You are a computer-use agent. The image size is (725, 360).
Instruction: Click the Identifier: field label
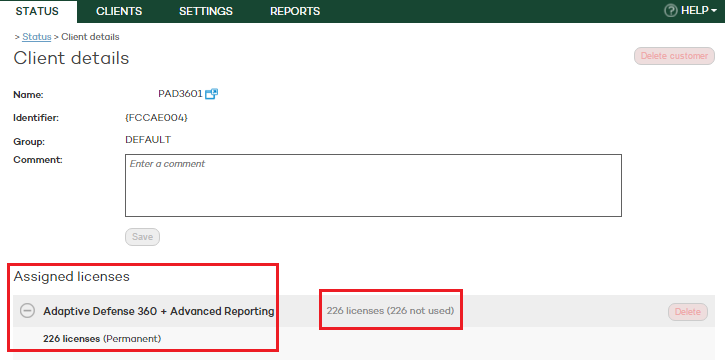coord(36,118)
